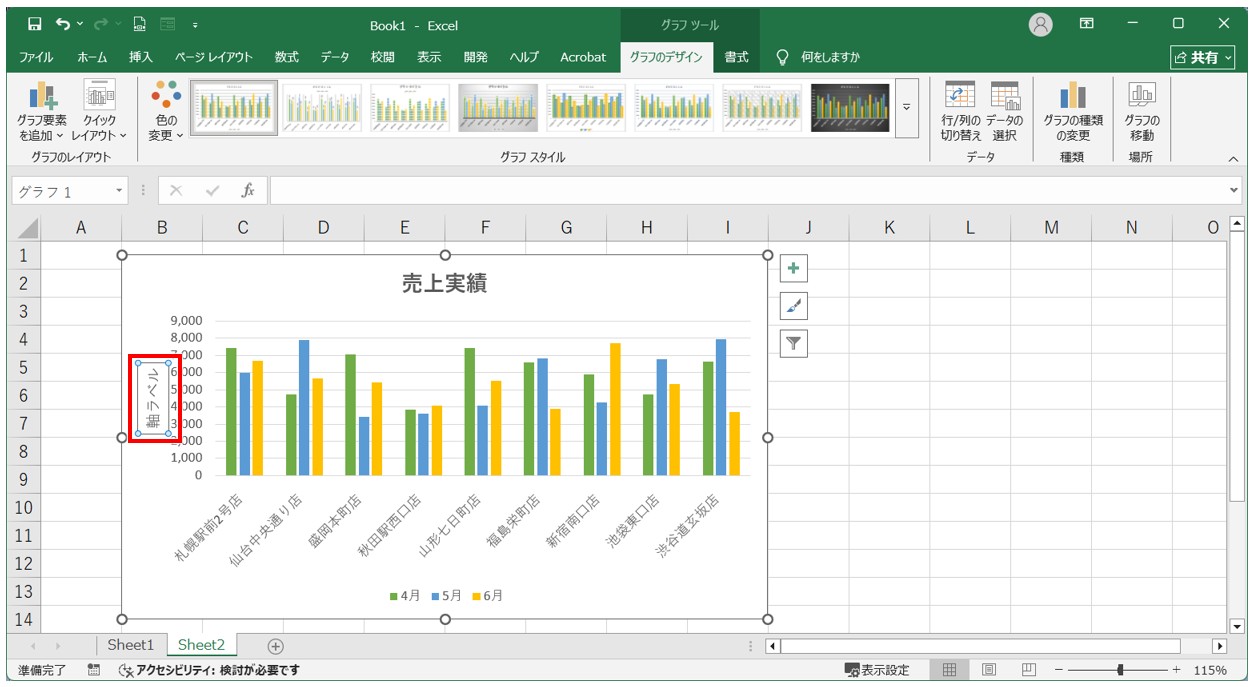The image size is (1252, 687).
Task: Customize the Quick Access Toolbar dropdown
Action: 195,24
